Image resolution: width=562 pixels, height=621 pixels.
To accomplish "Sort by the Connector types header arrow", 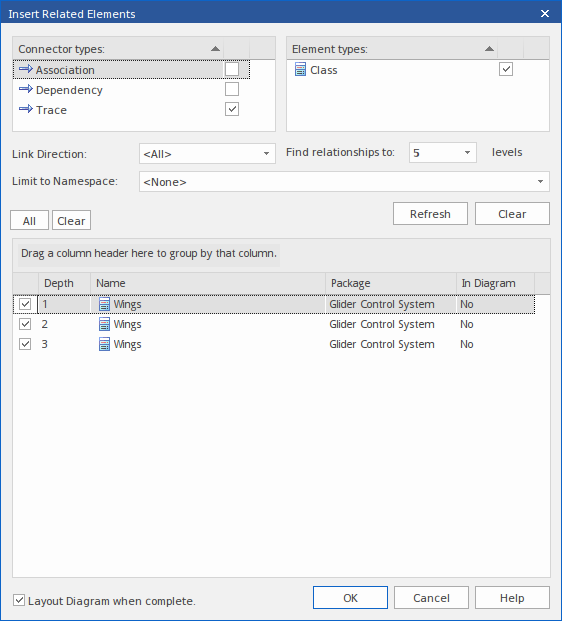I will [x=215, y=49].
